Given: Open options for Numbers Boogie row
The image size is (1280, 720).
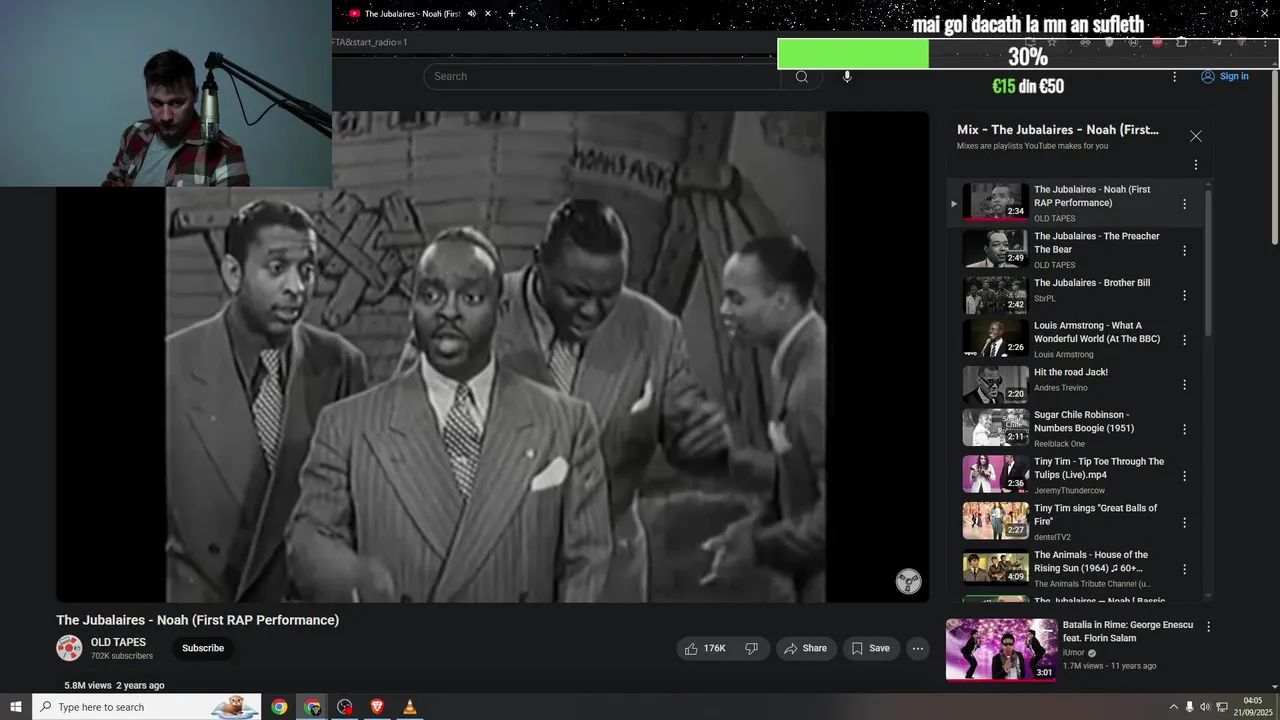Looking at the screenshot, I should pos(1185,429).
